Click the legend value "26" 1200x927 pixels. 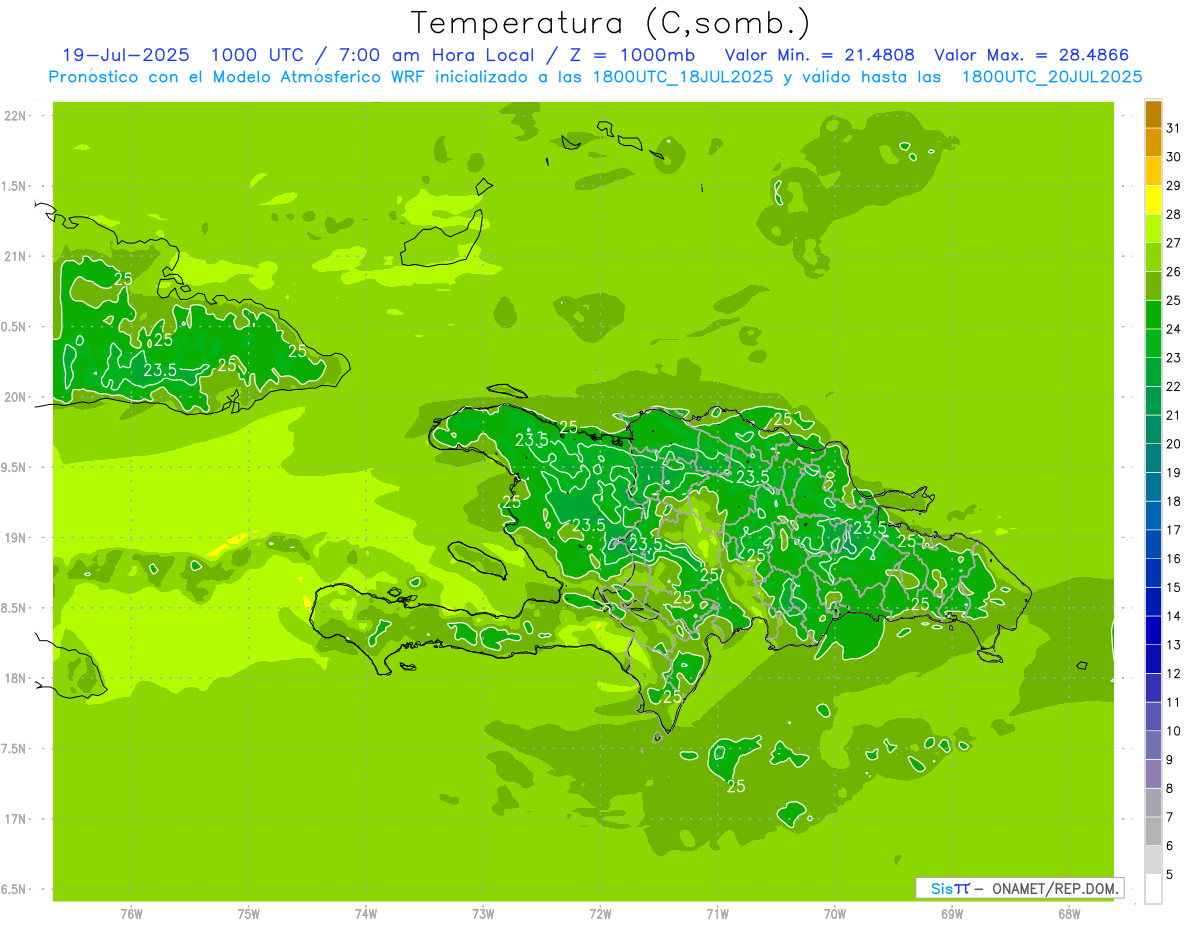(1174, 271)
